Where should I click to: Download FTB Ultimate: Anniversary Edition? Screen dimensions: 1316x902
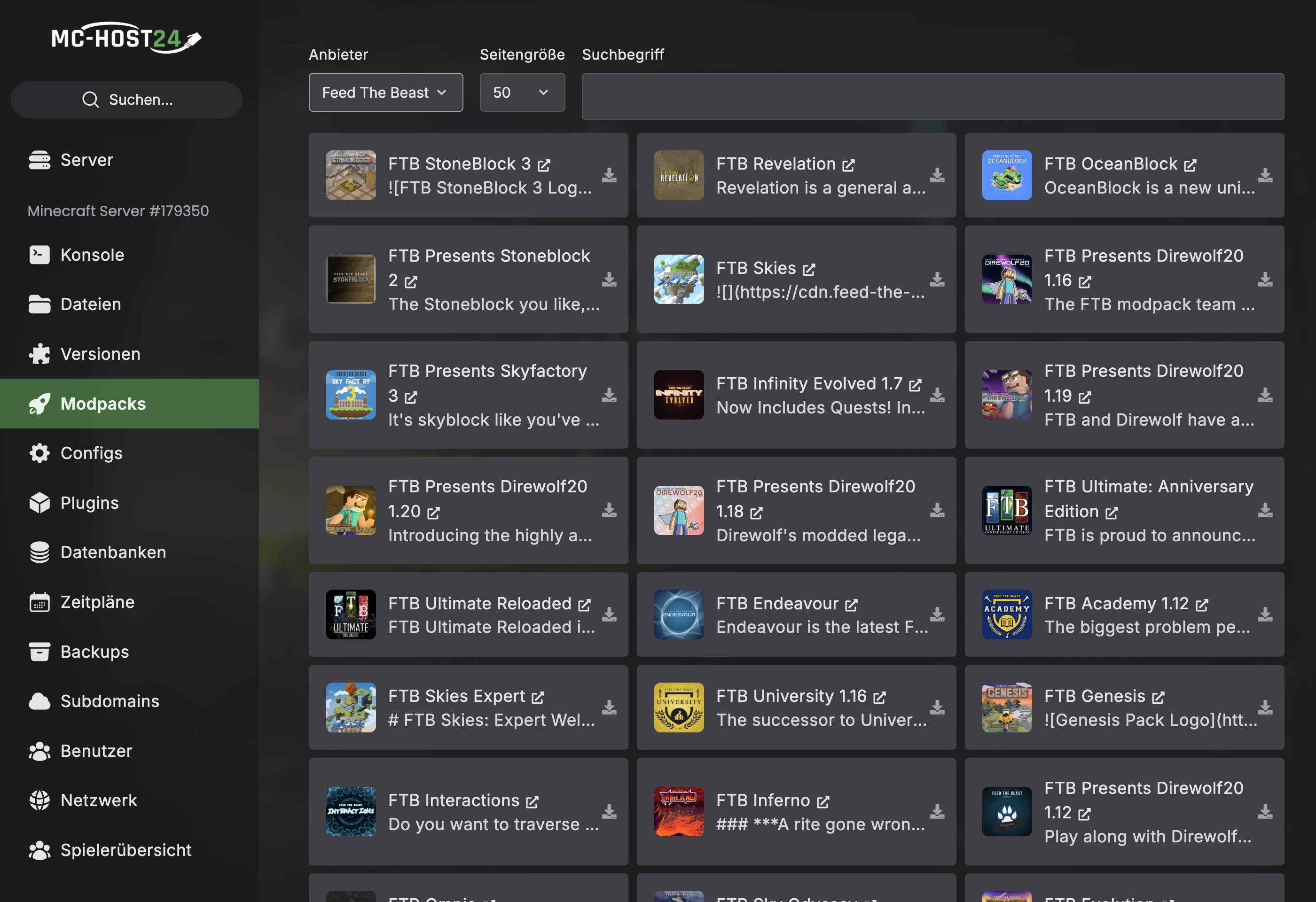click(x=1265, y=510)
